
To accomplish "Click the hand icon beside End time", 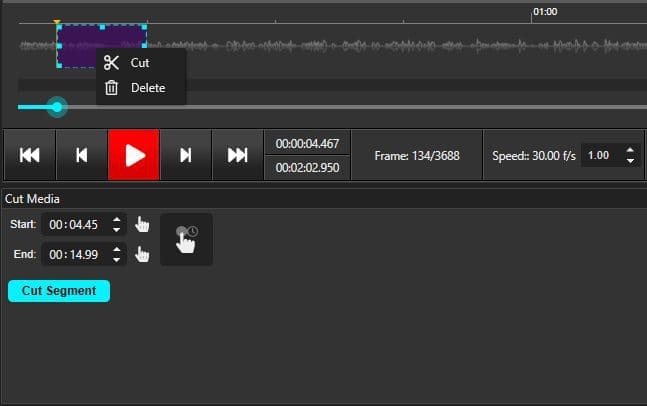I will pyautogui.click(x=142, y=255).
